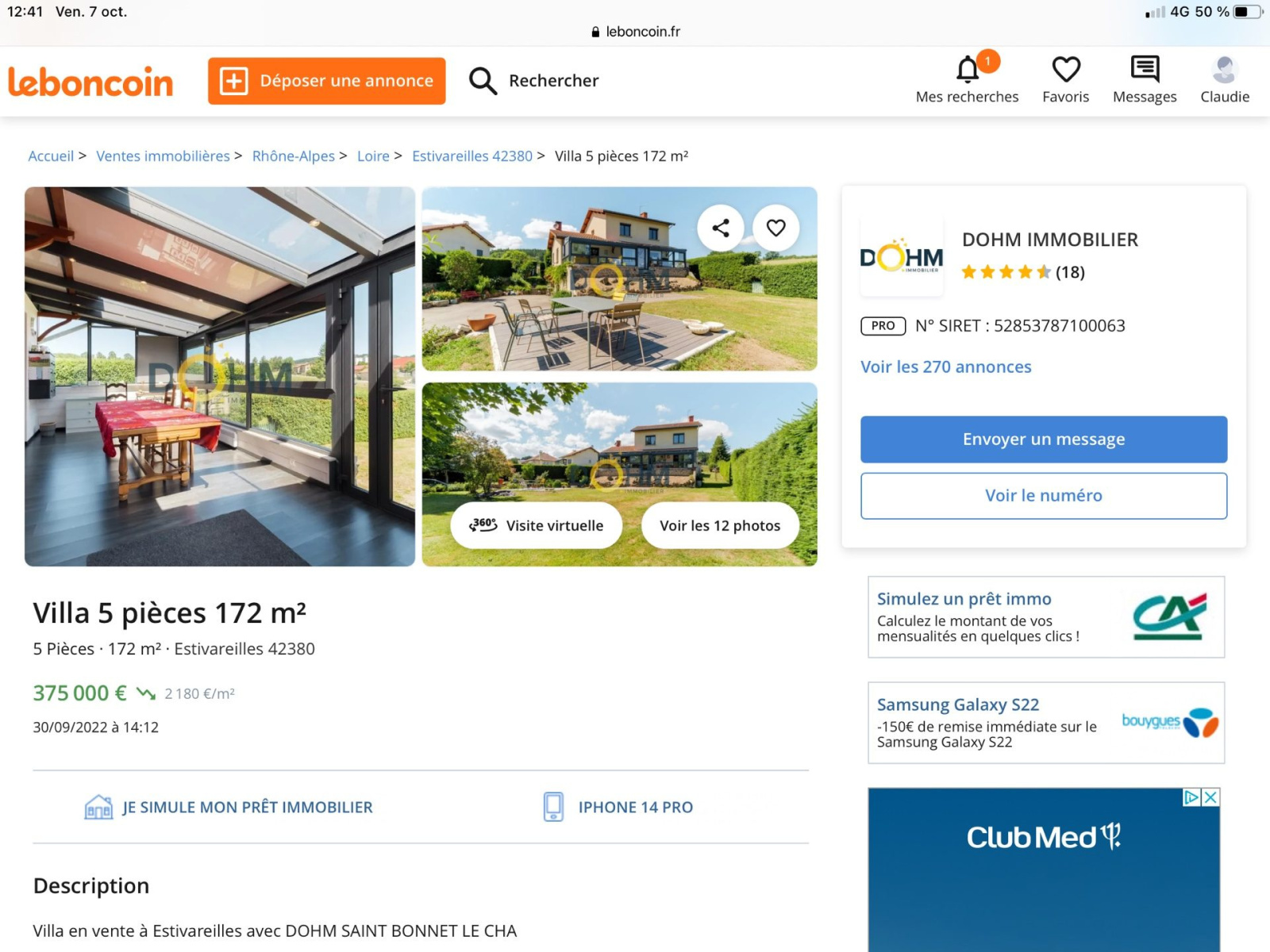Click the price drop arrow icon
The image size is (1270, 952).
[145, 693]
